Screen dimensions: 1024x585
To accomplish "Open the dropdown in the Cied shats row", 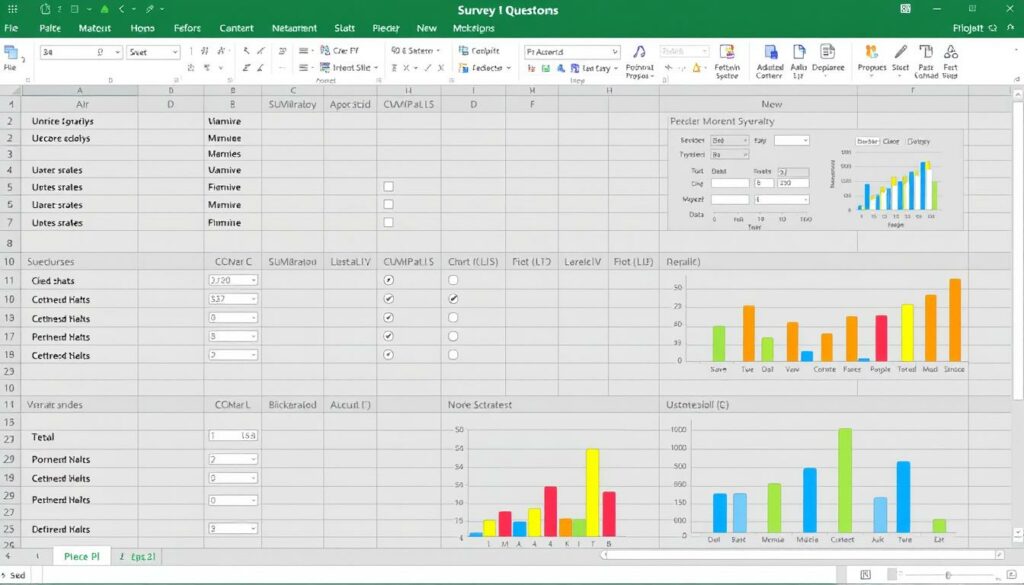I will click(253, 280).
